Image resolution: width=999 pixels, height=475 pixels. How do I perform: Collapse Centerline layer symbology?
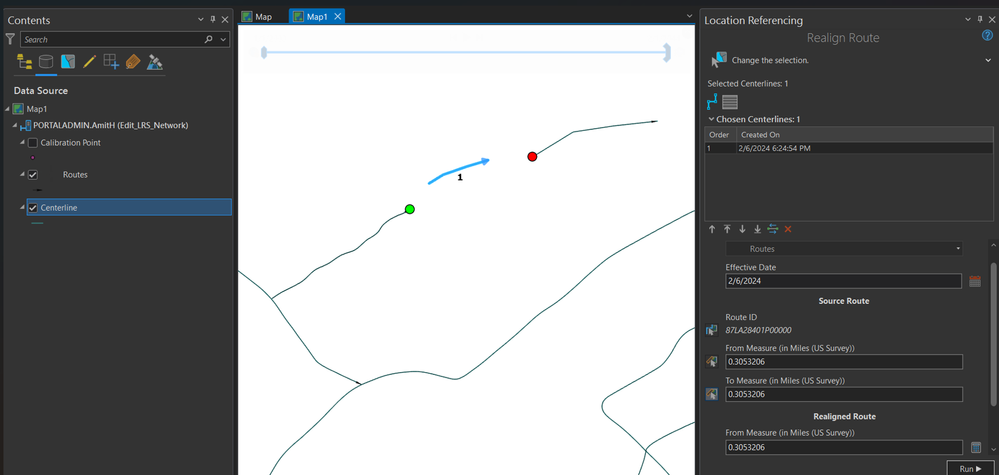click(x=22, y=208)
